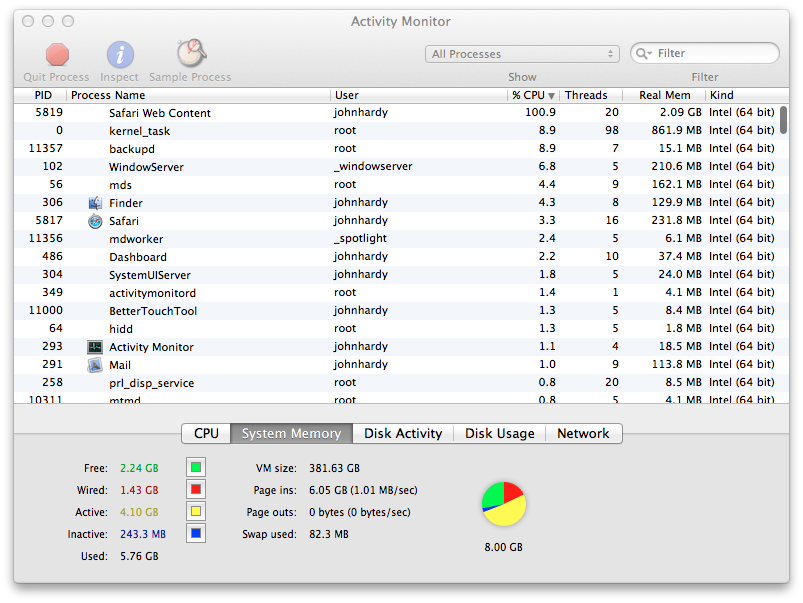Click the Inactive 243.3 MB value

(143, 534)
